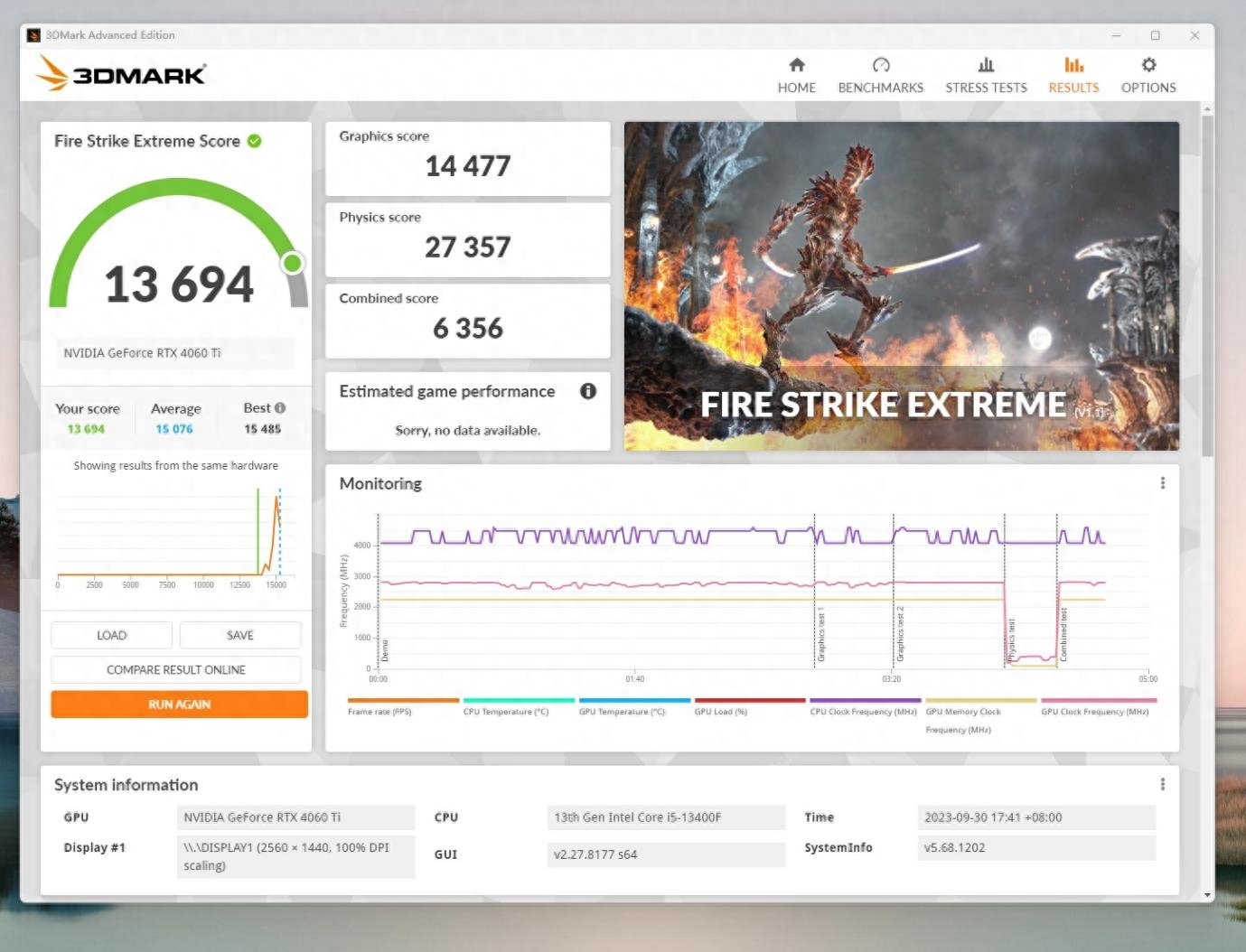Screen dimensions: 1246x952
Task: Open the System information options menu
Action: (x=1162, y=784)
